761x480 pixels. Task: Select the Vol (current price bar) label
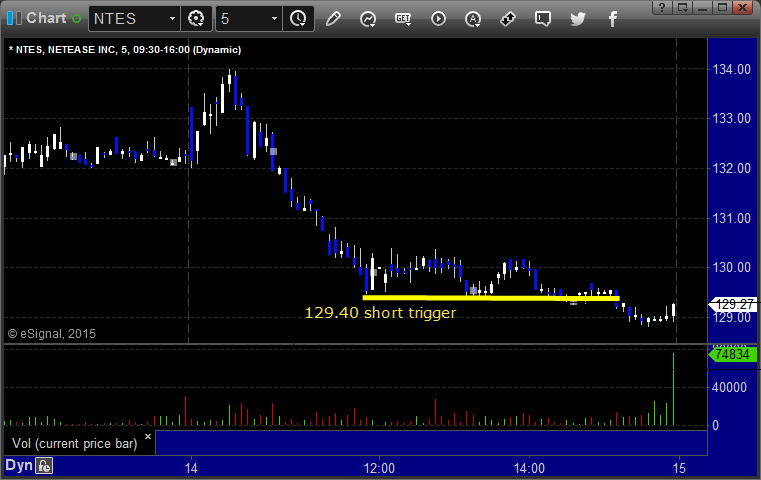point(74,444)
